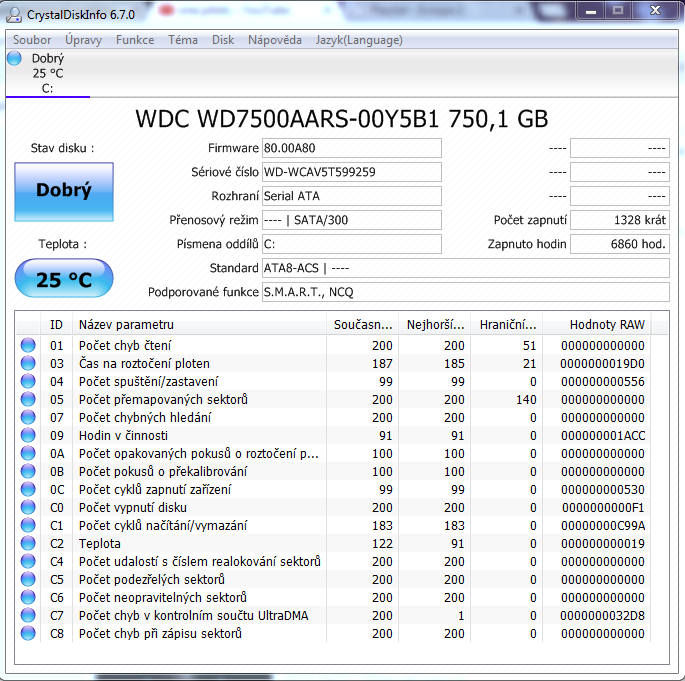Click status icon for Počet přemapovaných sektorů
Screen dimensions: 685x681
click(x=28, y=399)
